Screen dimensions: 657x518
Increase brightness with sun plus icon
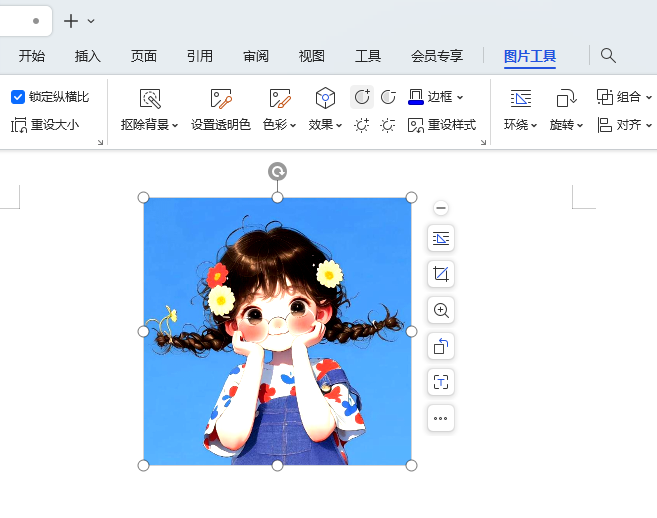(362, 125)
